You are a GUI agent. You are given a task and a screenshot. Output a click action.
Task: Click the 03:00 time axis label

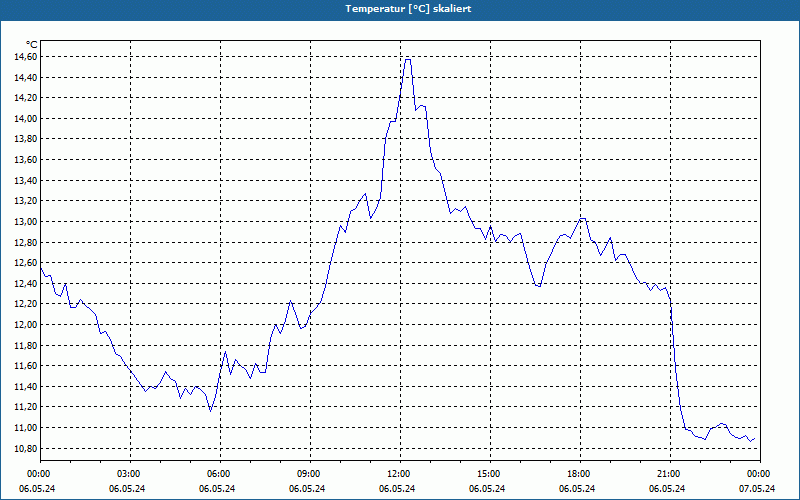(x=130, y=474)
